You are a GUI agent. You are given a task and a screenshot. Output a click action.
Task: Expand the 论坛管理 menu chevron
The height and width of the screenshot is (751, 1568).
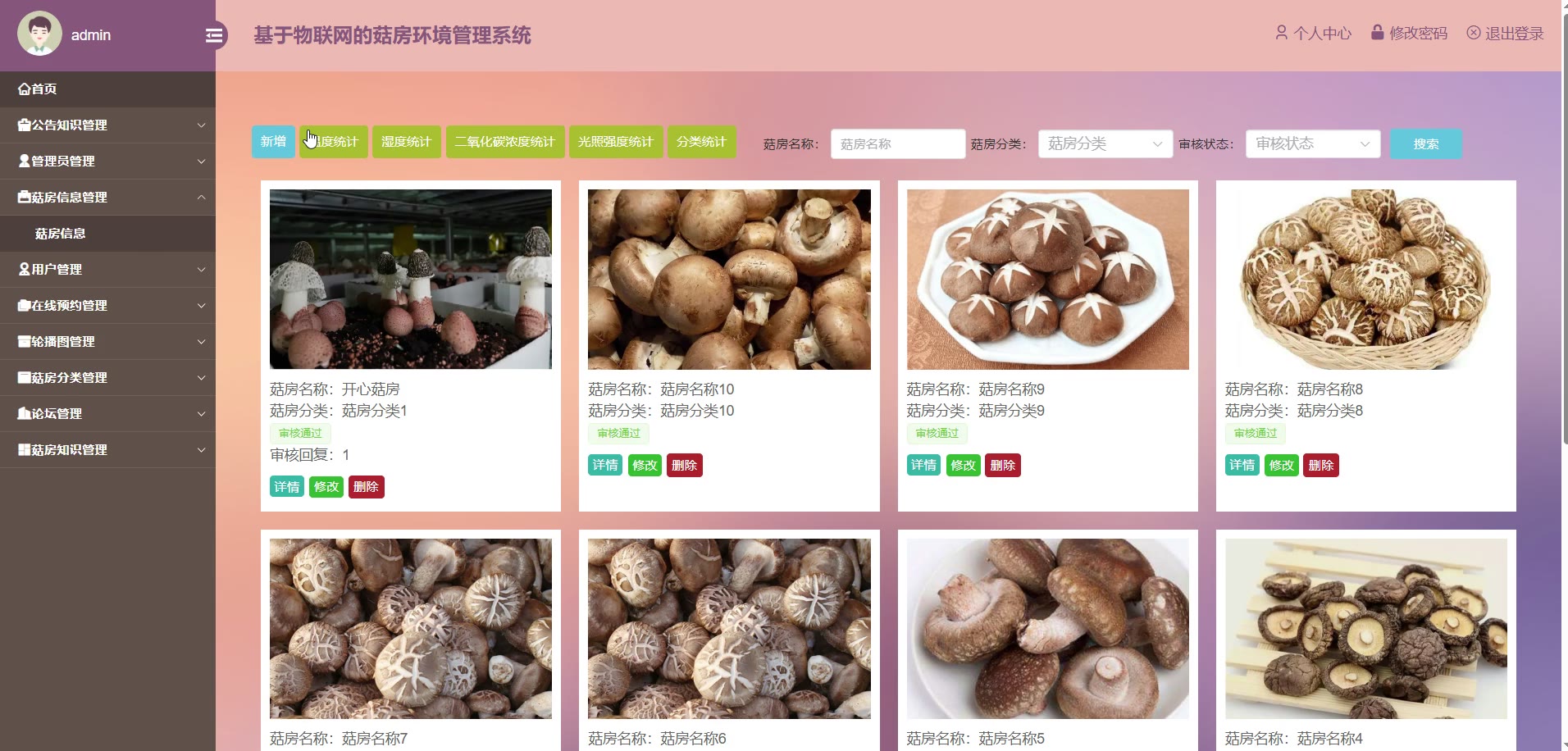201,414
